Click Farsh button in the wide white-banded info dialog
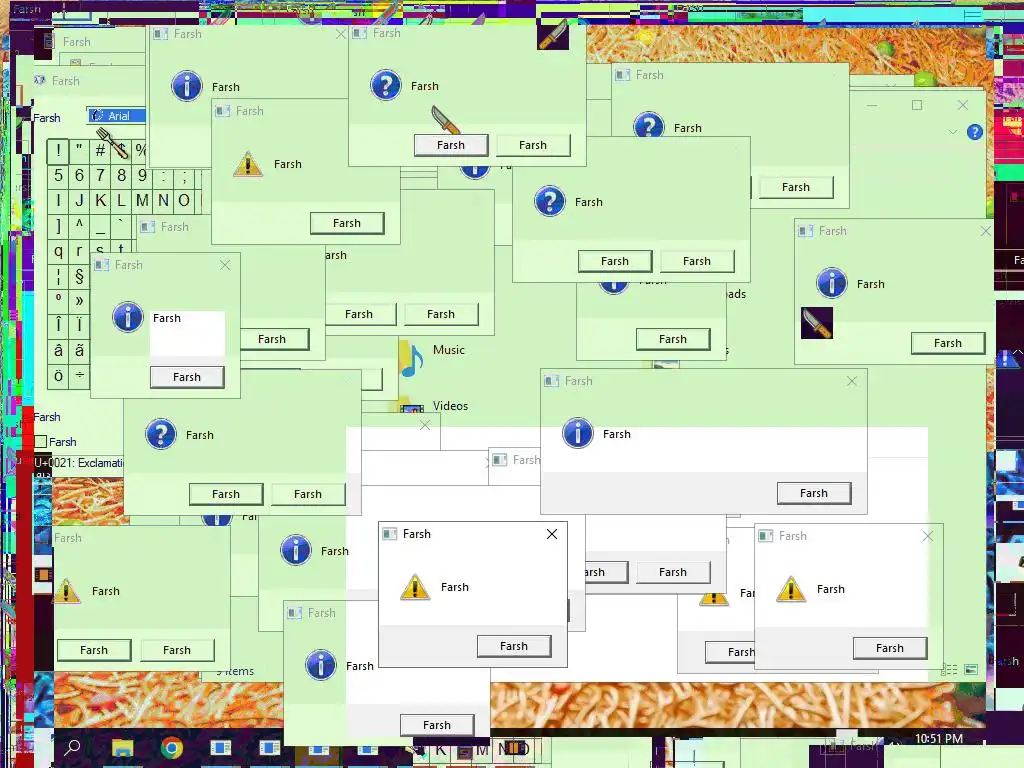1024x768 pixels. 814,493
